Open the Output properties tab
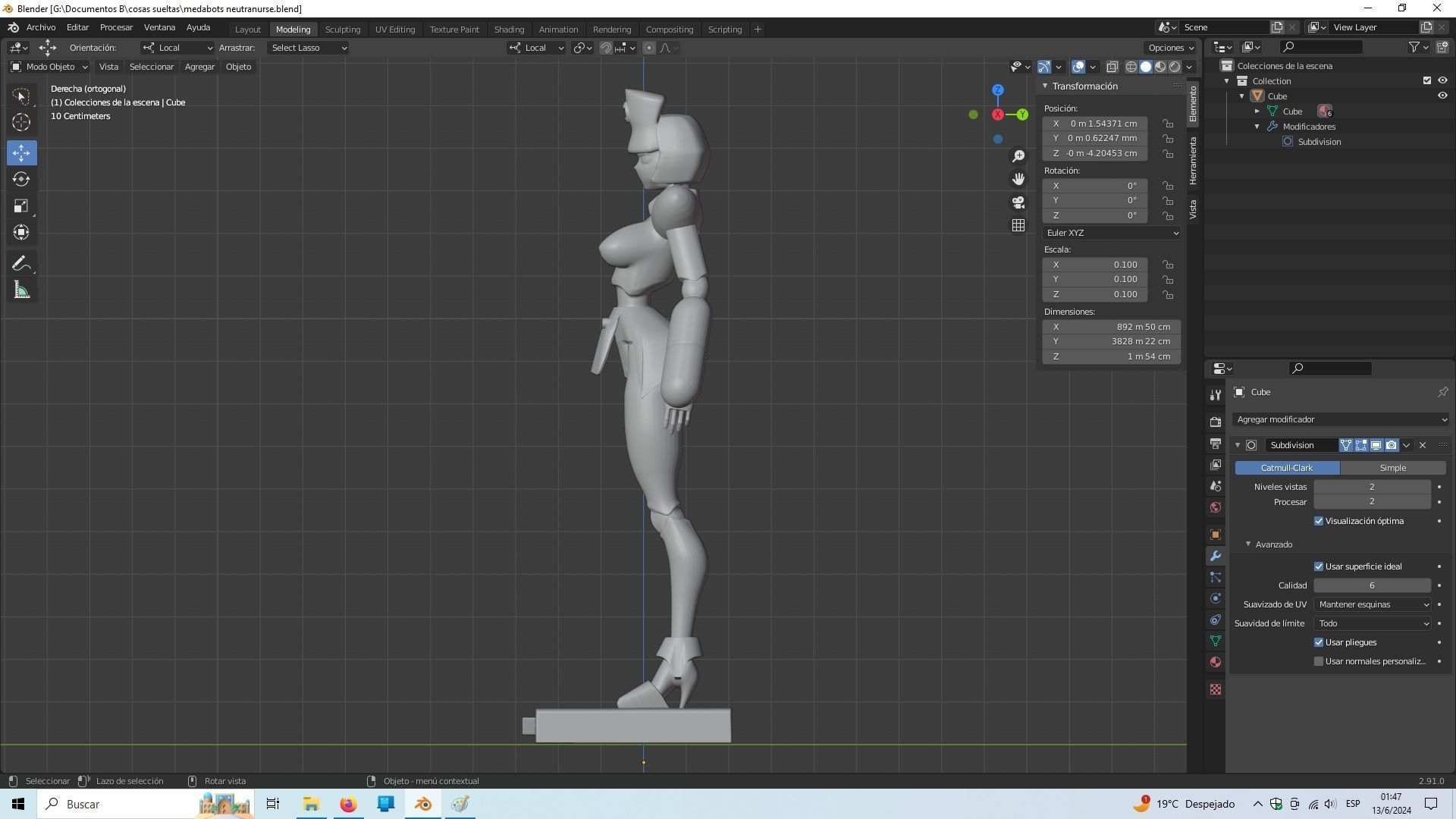 coord(1216,443)
